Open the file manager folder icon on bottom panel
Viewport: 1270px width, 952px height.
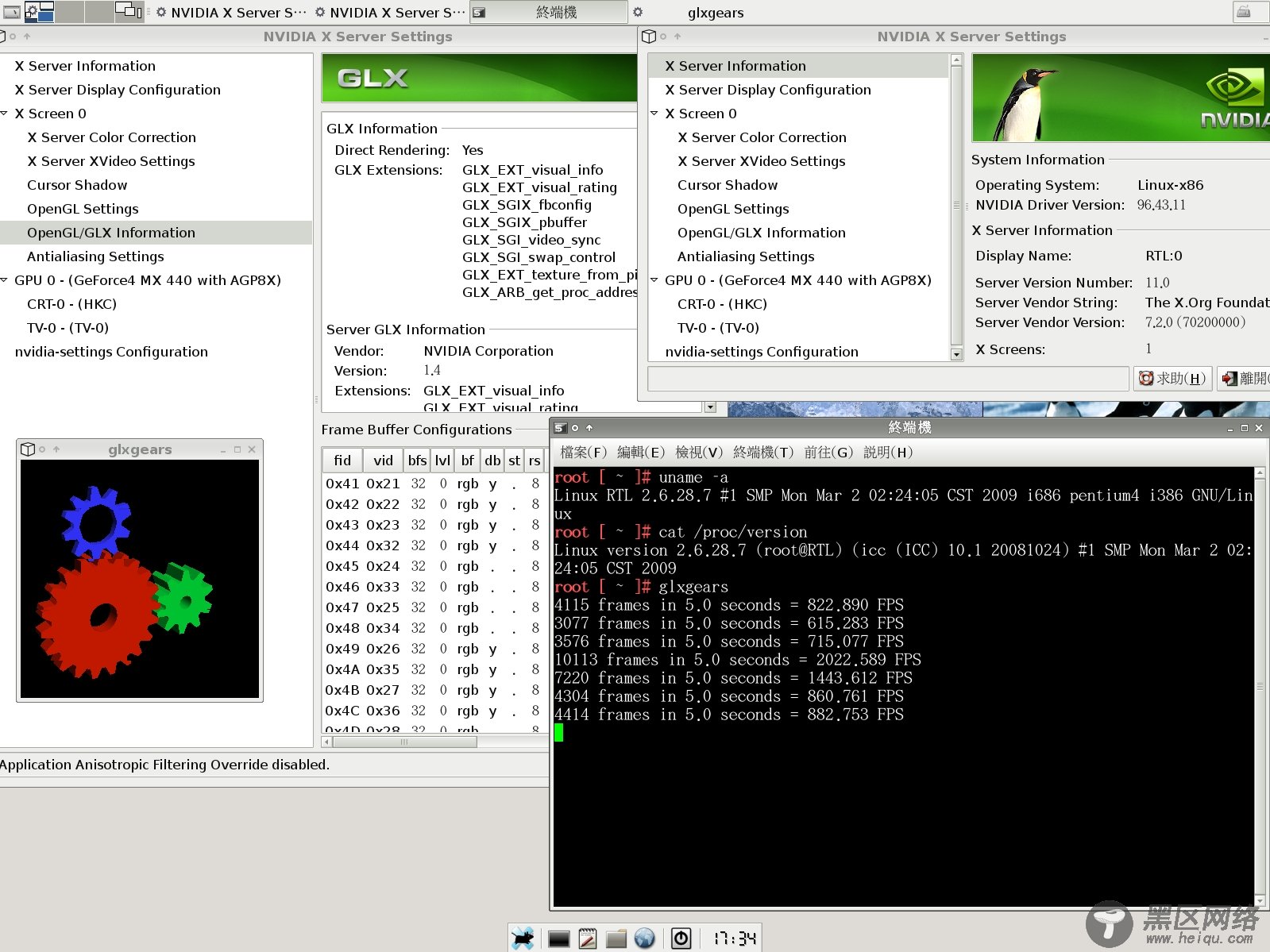coord(616,939)
